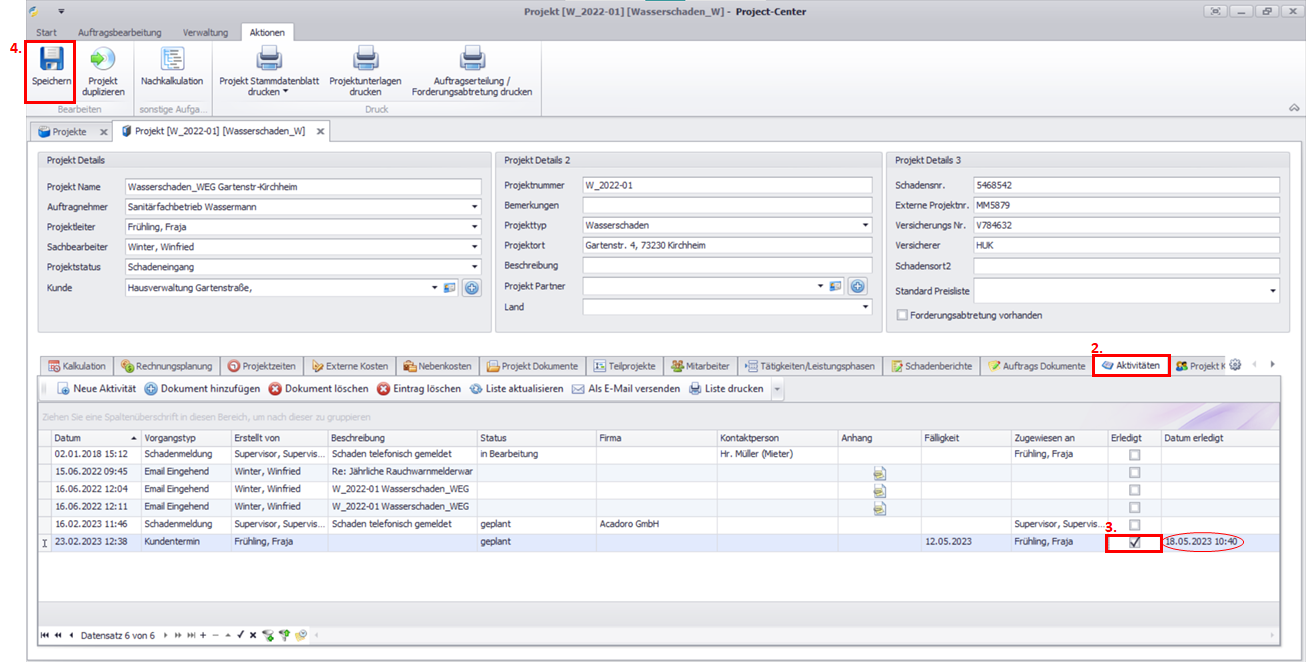1306x662 pixels.
Task: Open attachment icon in the 15.06.2022 row
Action: (x=879, y=472)
